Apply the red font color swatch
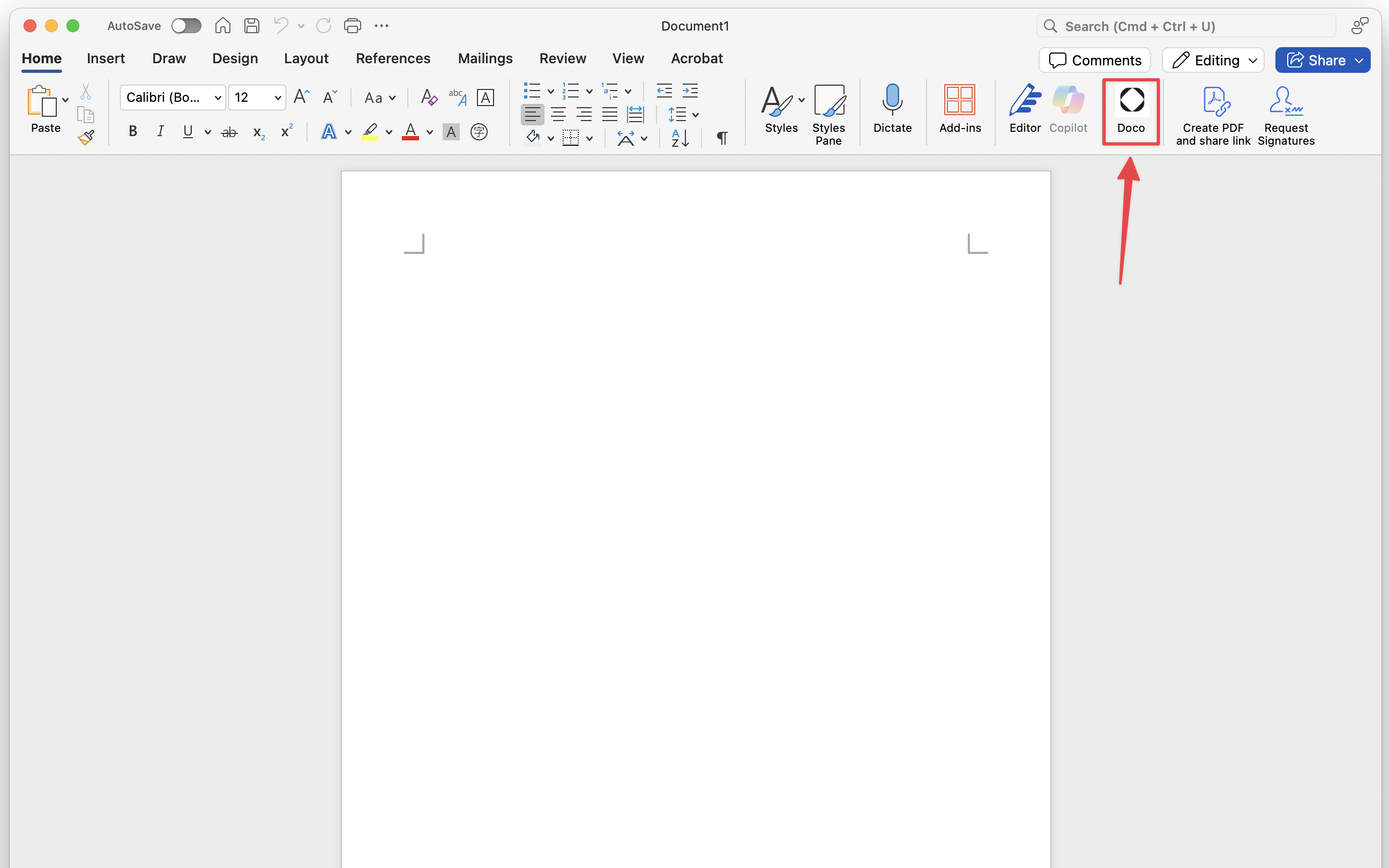This screenshot has height=868, width=1389. [410, 131]
